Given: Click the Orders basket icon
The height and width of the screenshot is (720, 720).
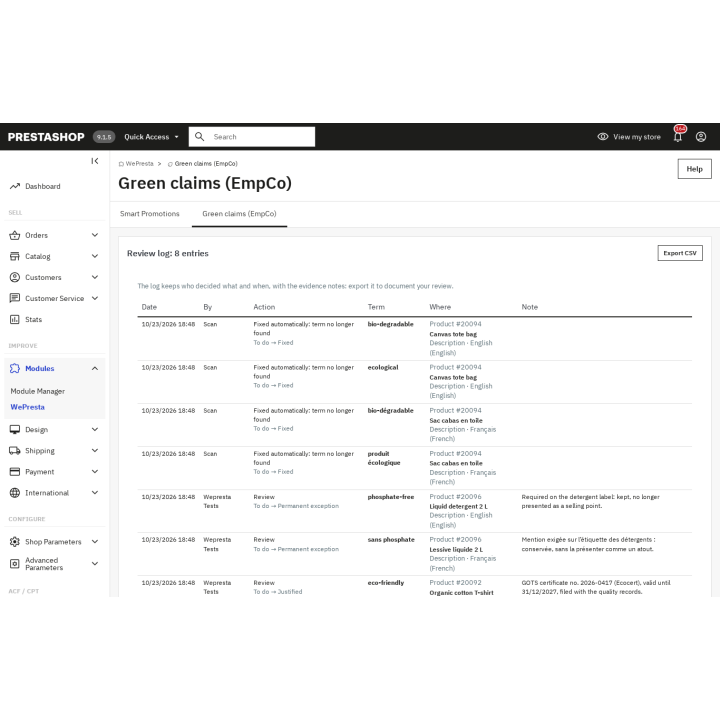Looking at the screenshot, I should pos(15,235).
